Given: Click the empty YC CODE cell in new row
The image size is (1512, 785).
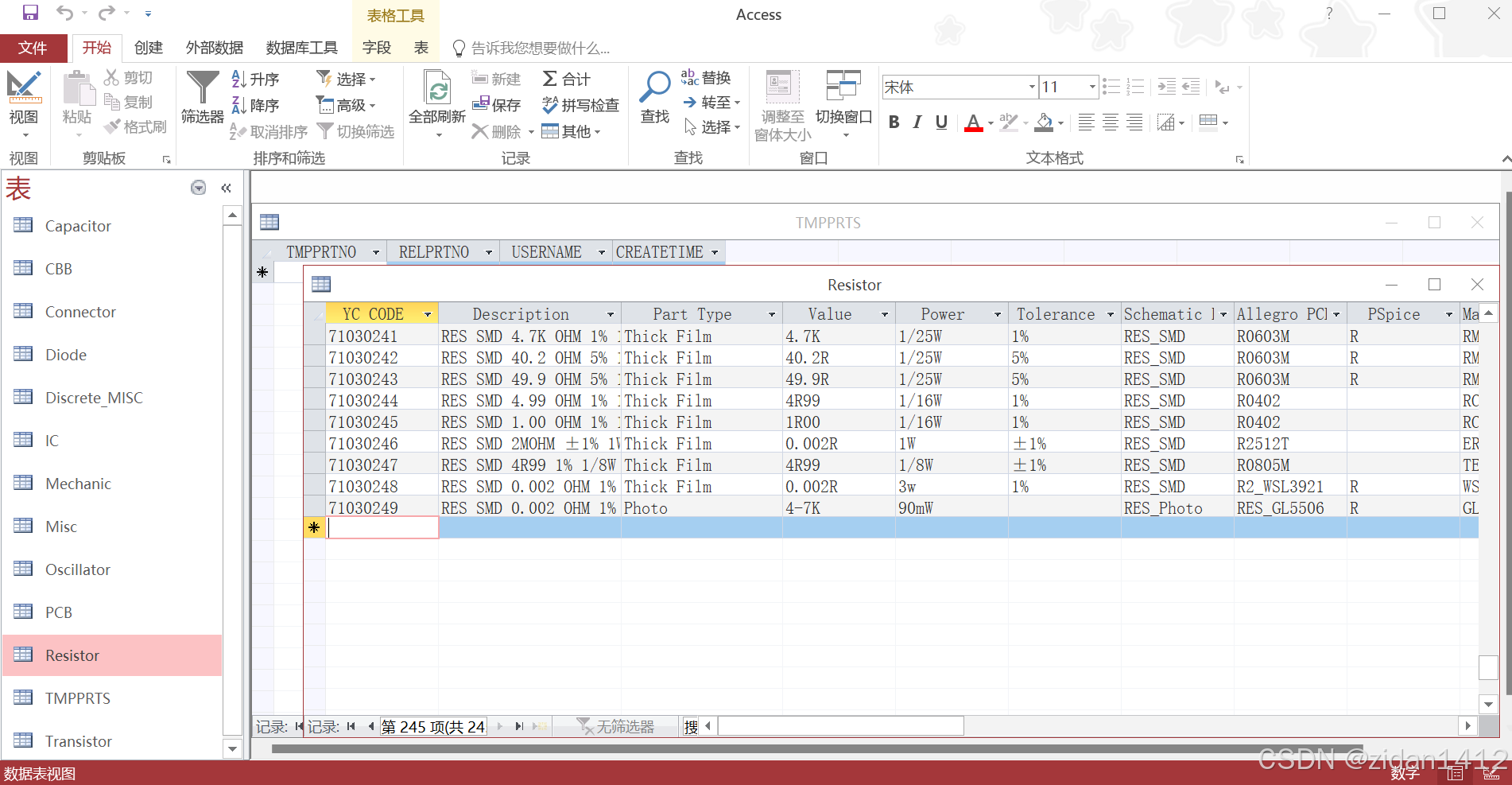Looking at the screenshot, I should point(382,527).
